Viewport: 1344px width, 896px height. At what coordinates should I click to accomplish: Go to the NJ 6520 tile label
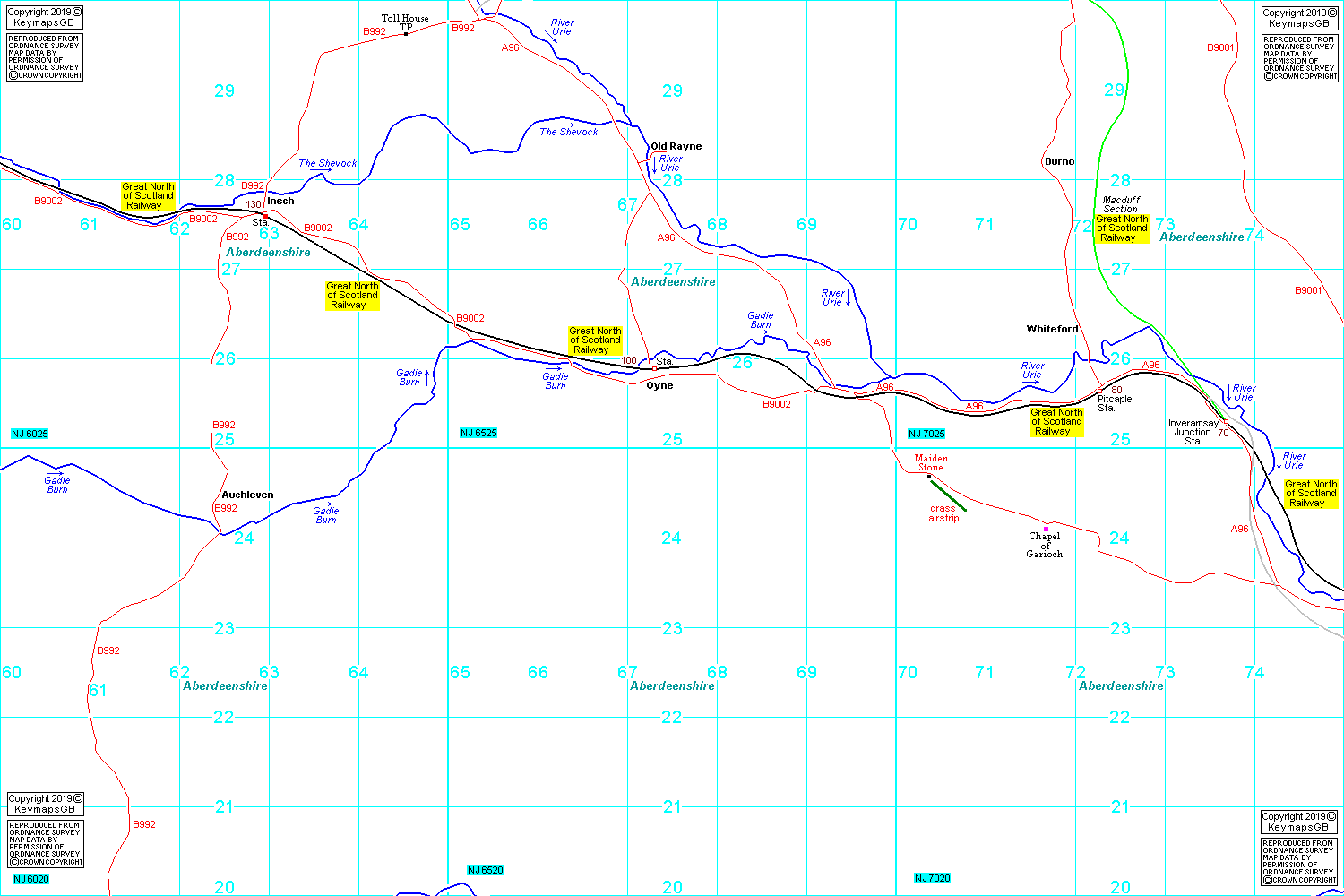point(485,870)
